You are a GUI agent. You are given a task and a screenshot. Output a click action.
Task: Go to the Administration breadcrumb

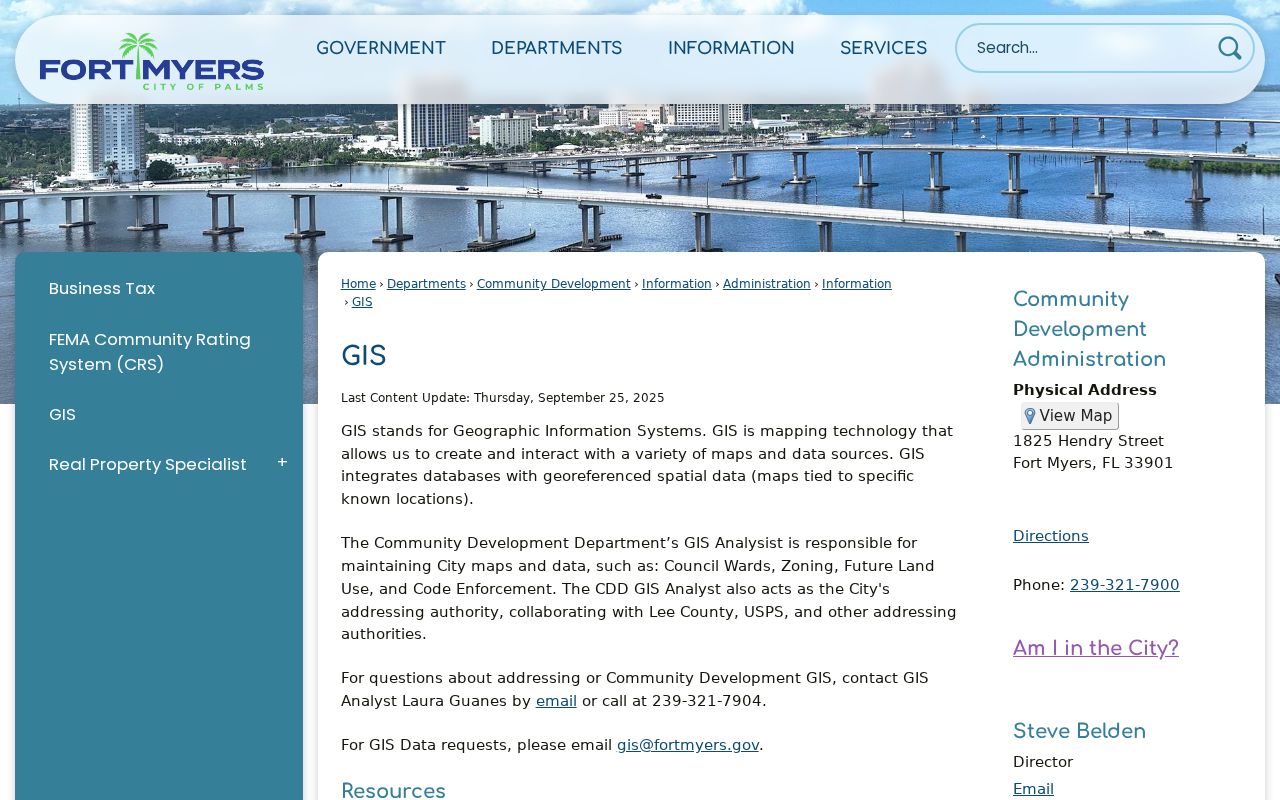767,284
